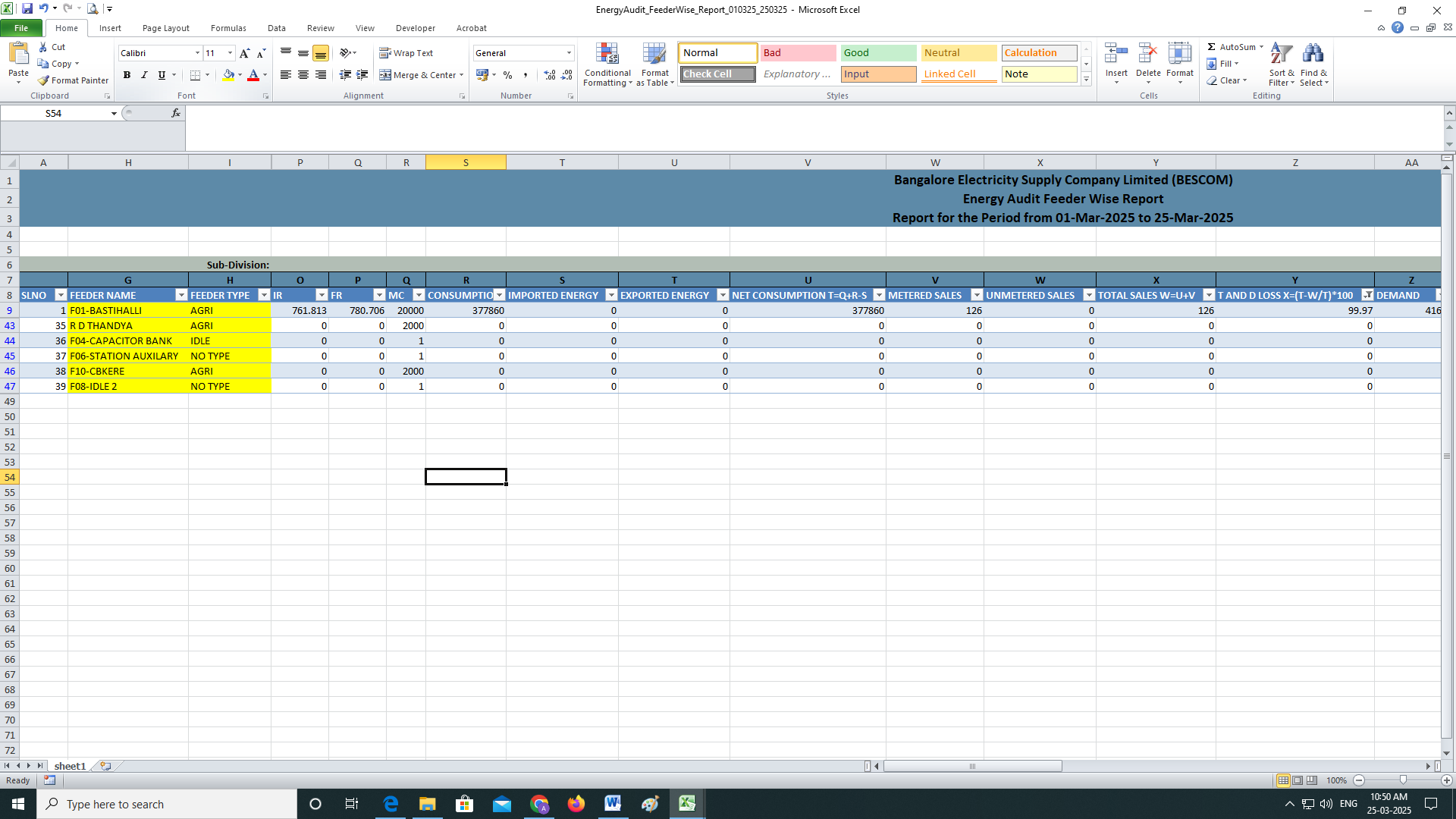Open the Data tab
Screen dimensions: 1456x819
click(277, 28)
